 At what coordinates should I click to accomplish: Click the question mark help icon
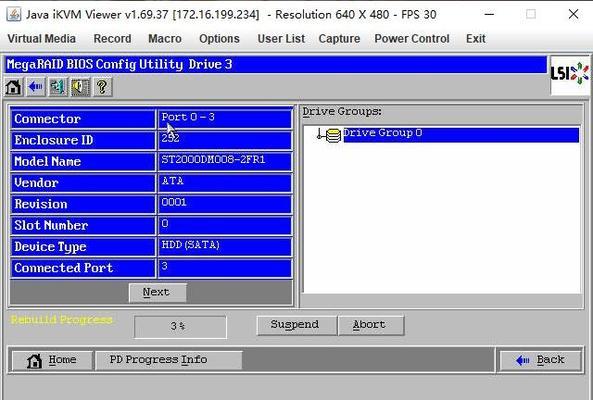(102, 87)
